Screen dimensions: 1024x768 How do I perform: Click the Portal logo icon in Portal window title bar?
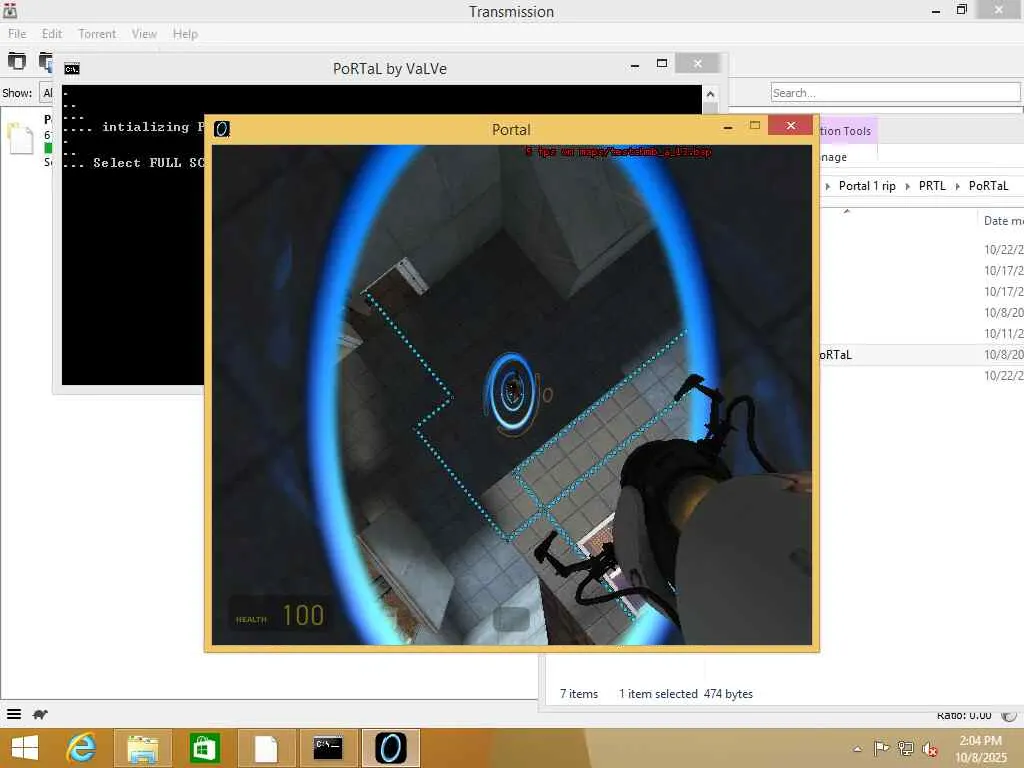point(222,129)
